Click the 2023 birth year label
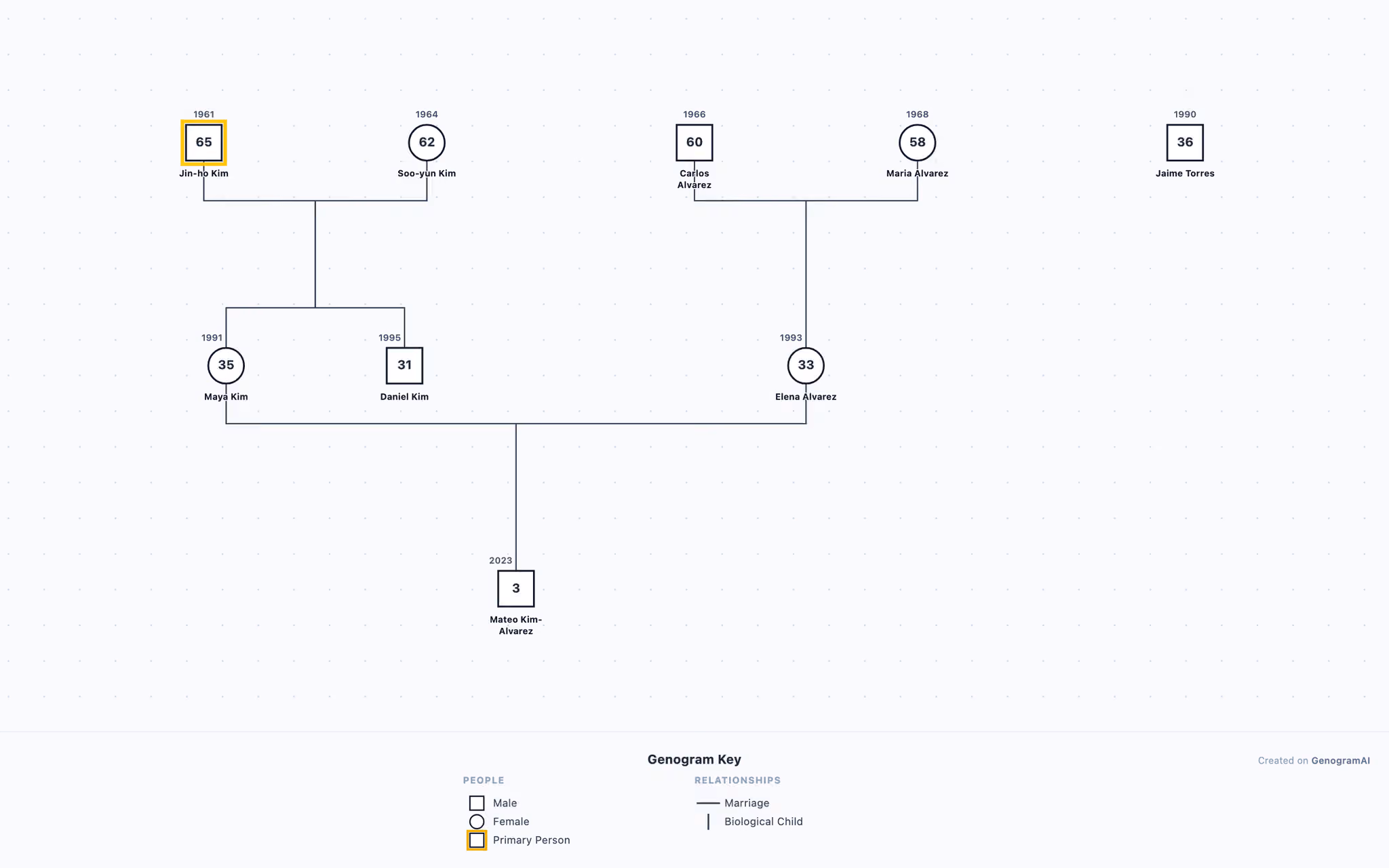Screen dimensions: 1389x868 [x=501, y=561]
